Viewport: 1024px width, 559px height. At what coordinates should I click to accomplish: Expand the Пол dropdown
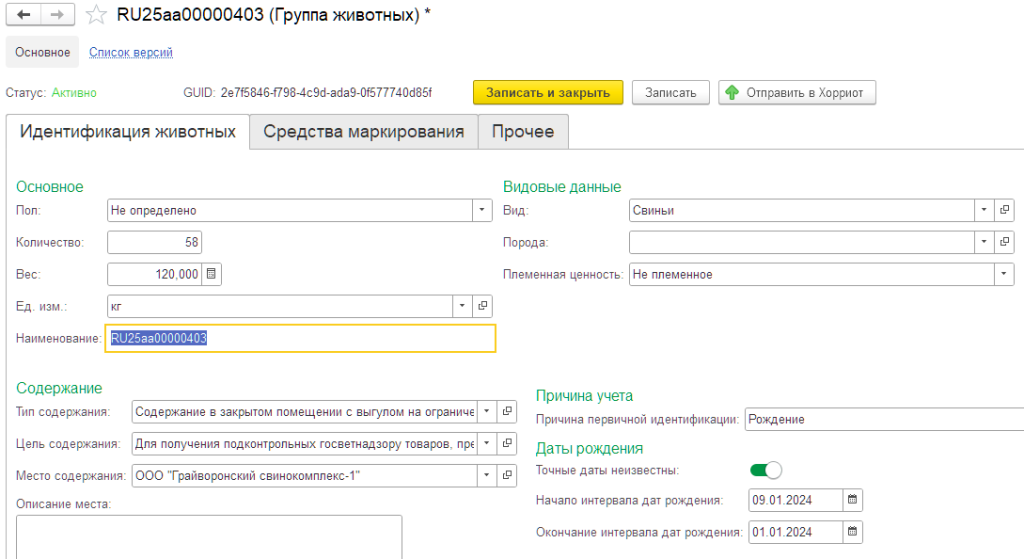point(483,211)
